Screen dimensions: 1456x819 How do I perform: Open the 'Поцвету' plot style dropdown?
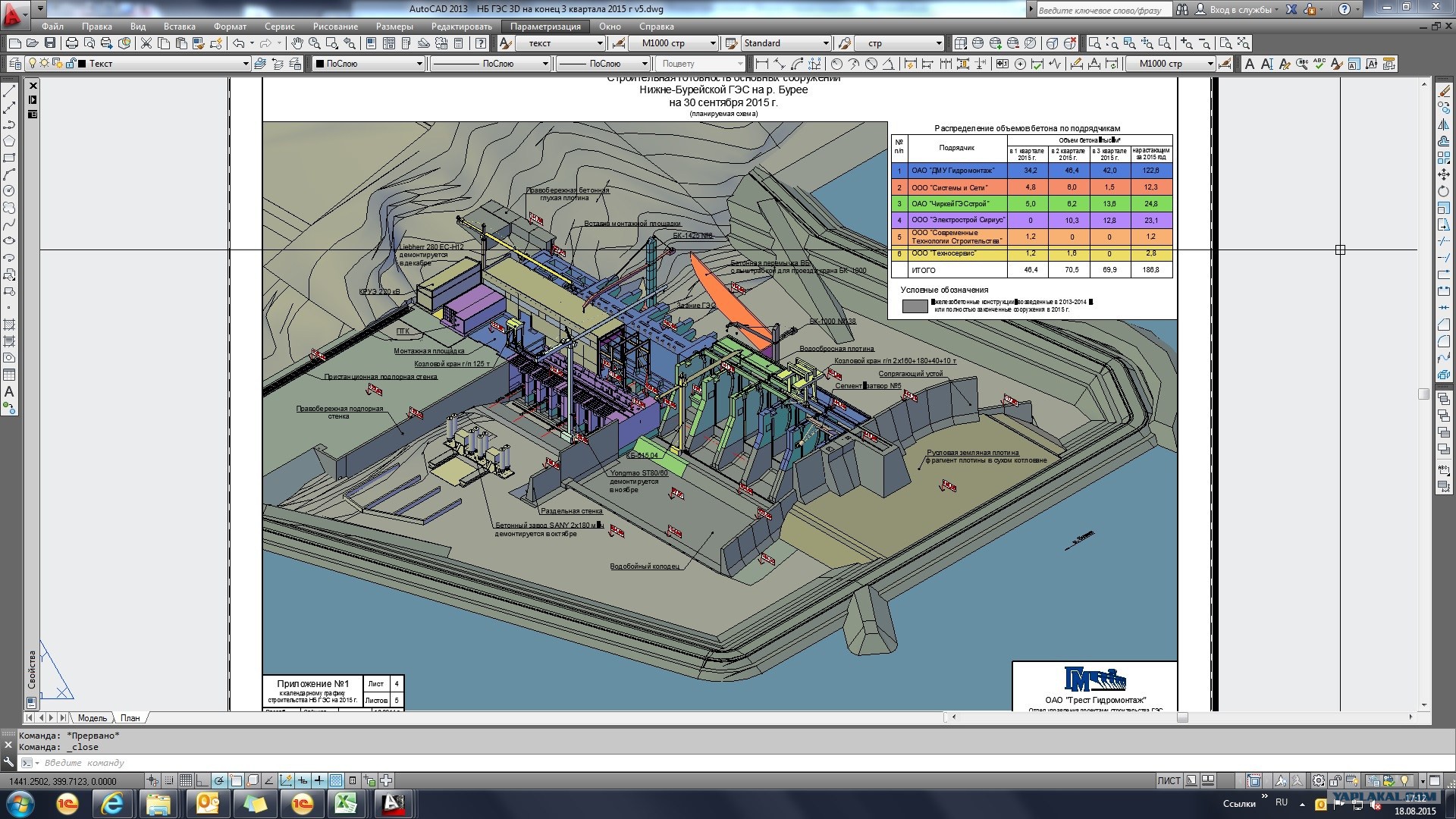[x=701, y=64]
